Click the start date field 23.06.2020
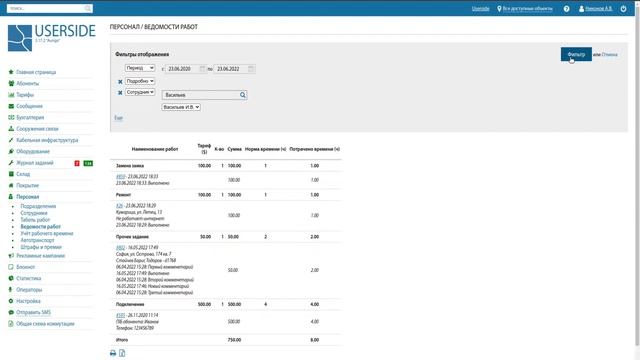The width and height of the screenshot is (640, 360). [x=182, y=69]
